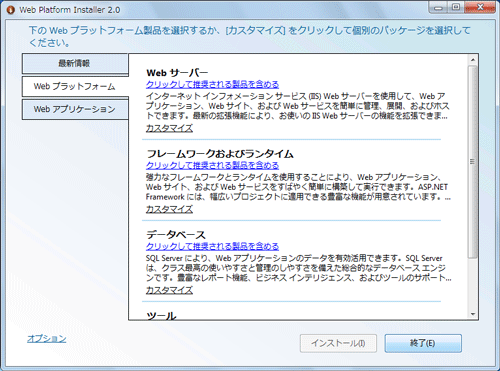The width and height of the screenshot is (500, 371).
Task: Close the Web Platform Installer window
Action: pos(480,7)
